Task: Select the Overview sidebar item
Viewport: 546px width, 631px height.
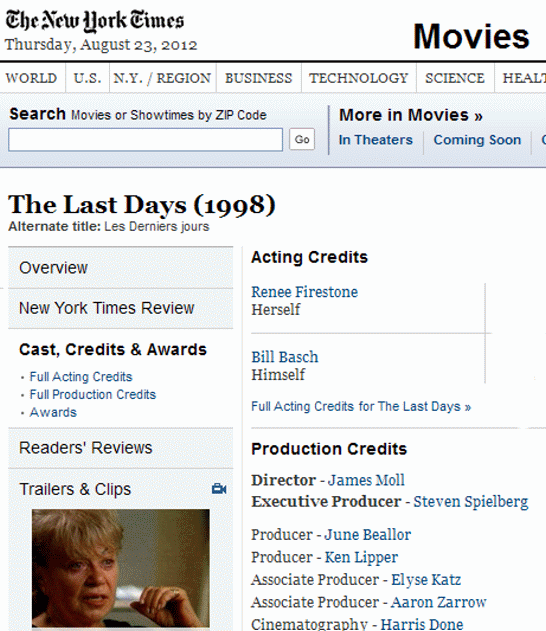Action: 120,268
